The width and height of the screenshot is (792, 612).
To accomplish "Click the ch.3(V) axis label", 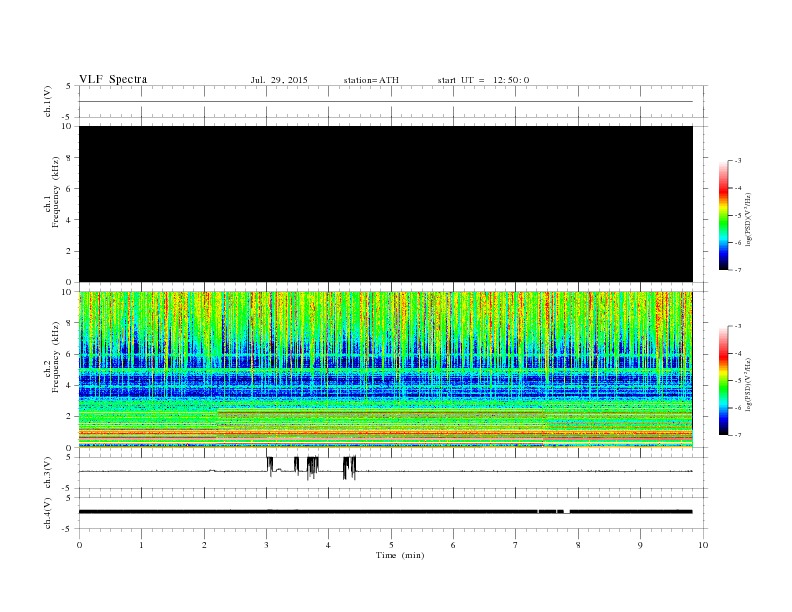I will (x=48, y=473).
